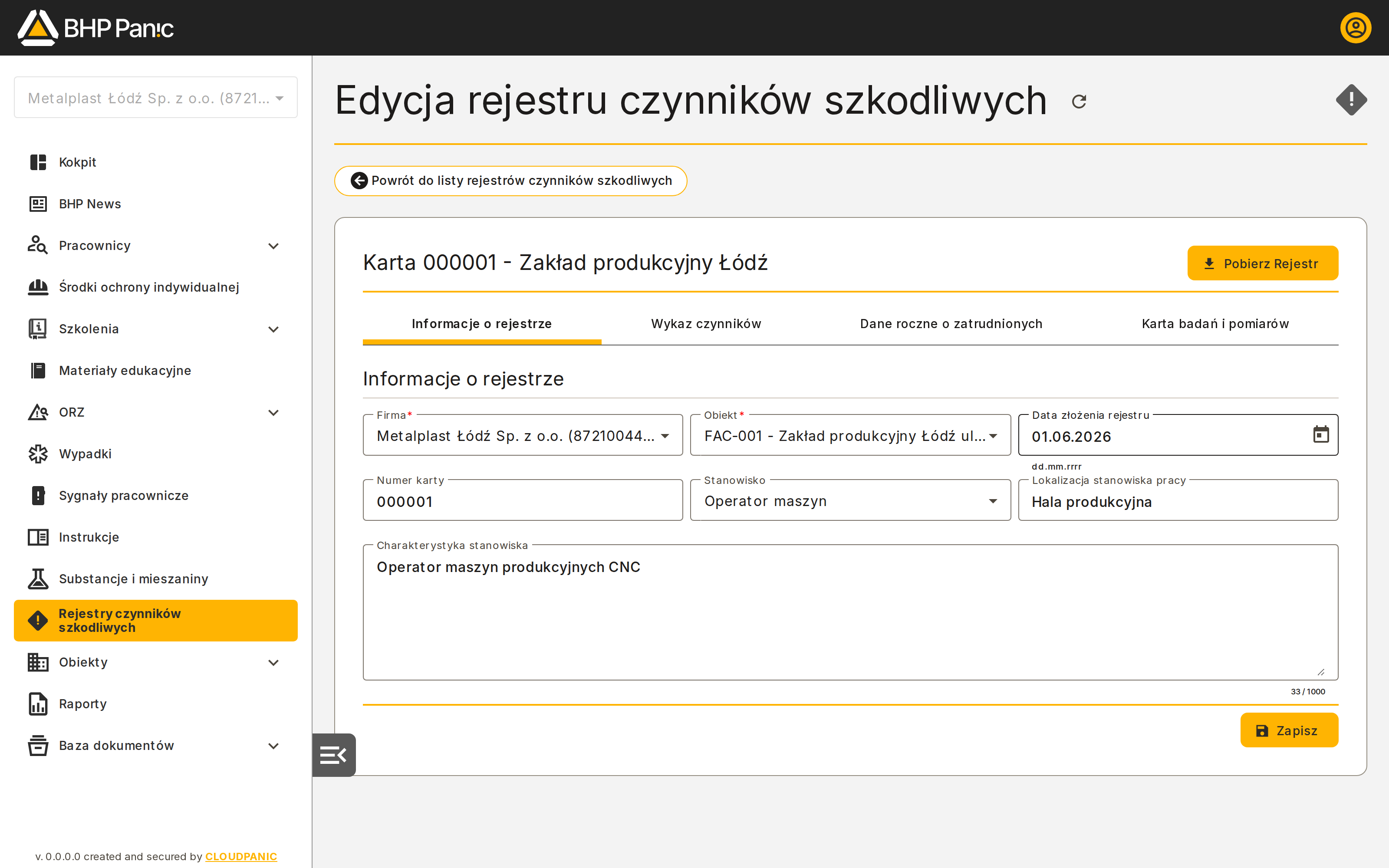The height and width of the screenshot is (868, 1389).
Task: Click the floppy disk icon on Zapisz
Action: point(1261,731)
